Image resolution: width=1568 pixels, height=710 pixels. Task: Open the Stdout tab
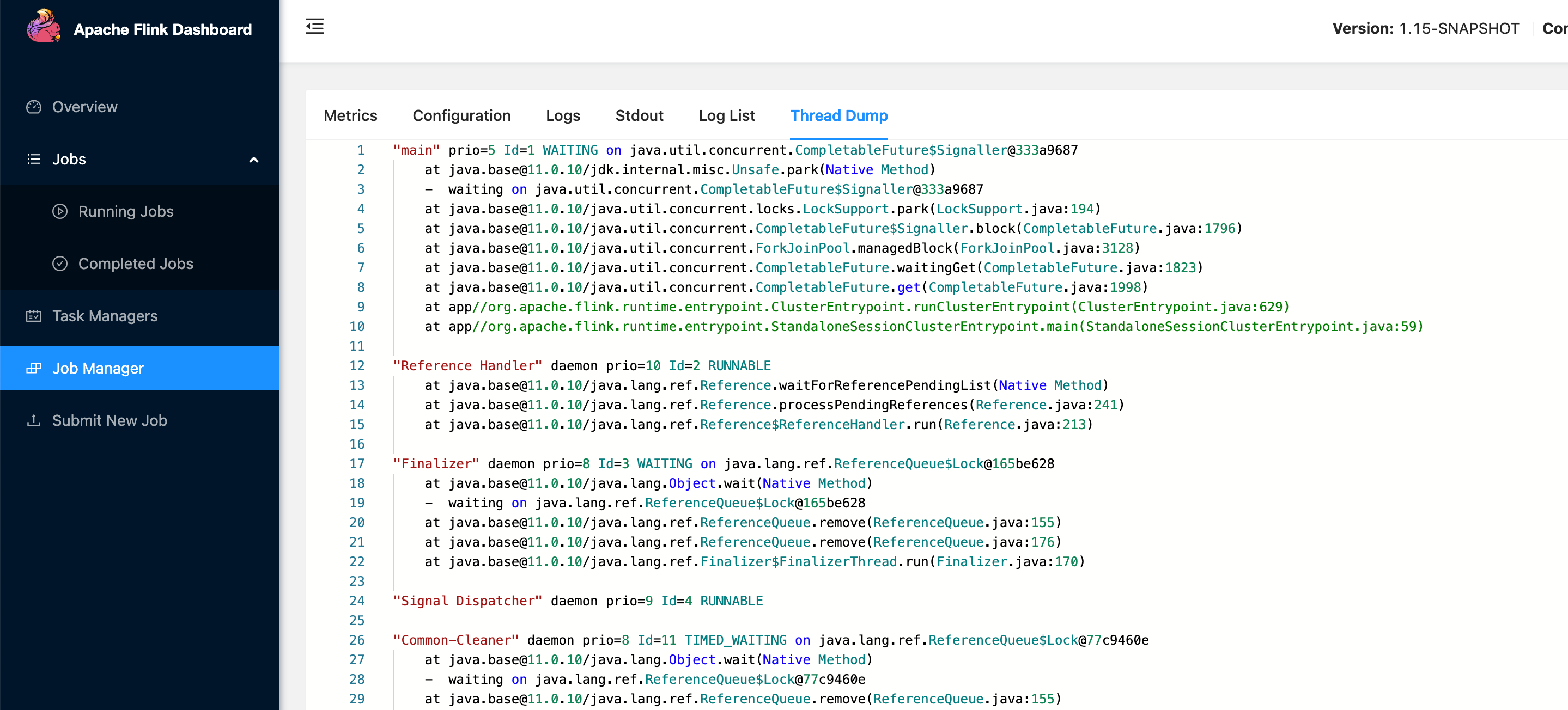(x=639, y=115)
